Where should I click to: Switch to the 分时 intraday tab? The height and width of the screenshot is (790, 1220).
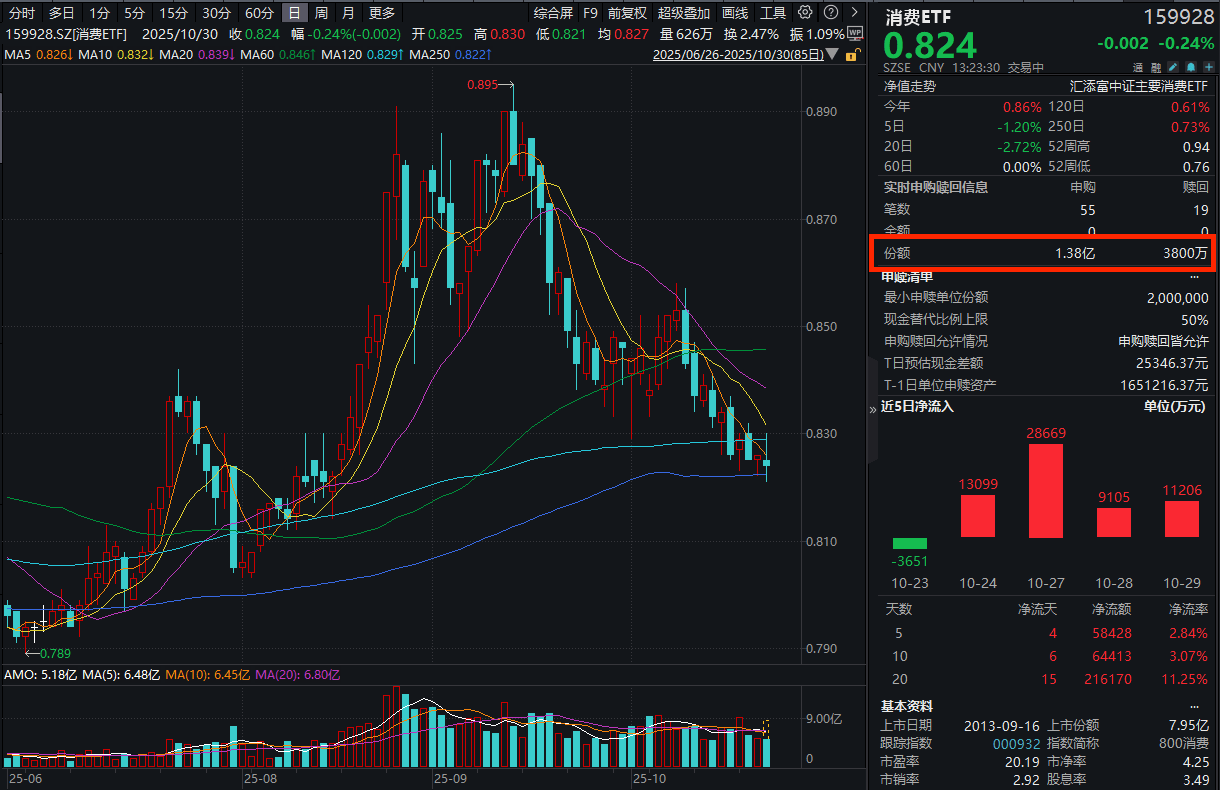(19, 13)
